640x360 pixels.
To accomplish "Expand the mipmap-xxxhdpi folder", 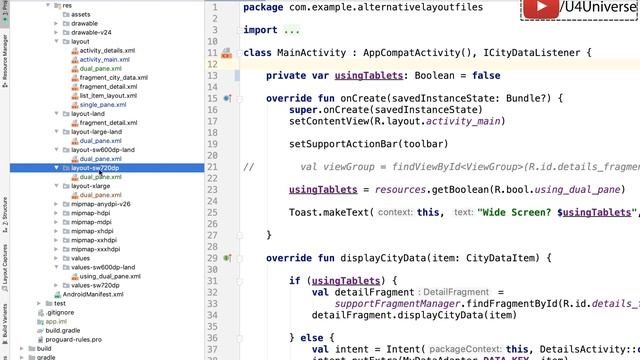I will click(56, 249).
